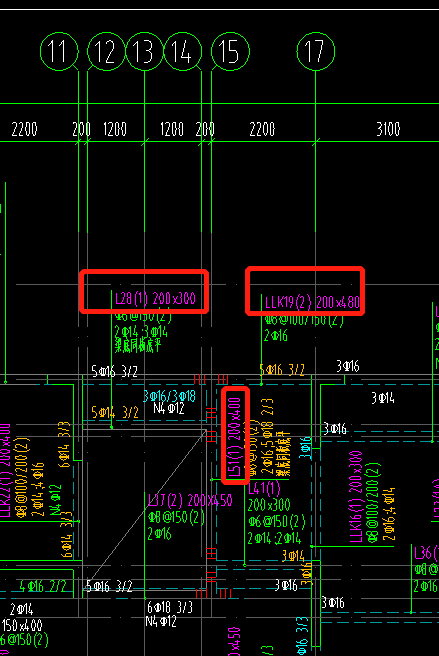Select green rebar text 4Φ16 2/2

[43, 586]
